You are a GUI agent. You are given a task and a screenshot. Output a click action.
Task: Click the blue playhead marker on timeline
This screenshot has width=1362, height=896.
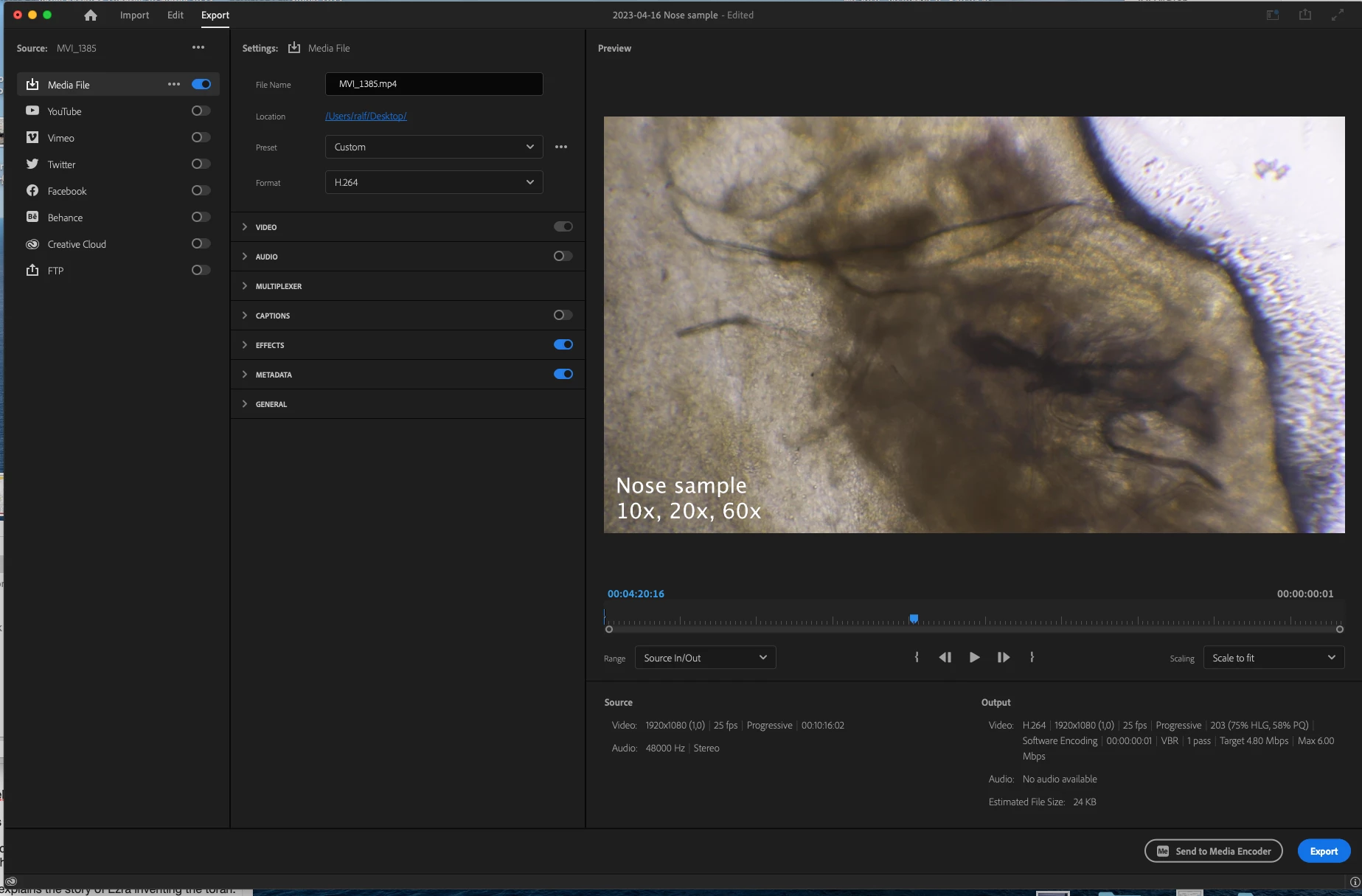pos(914,619)
